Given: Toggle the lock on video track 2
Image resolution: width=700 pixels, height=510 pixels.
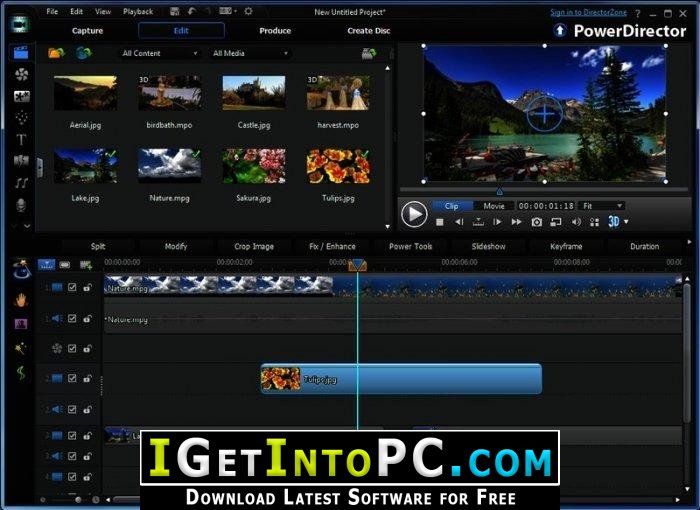Looking at the screenshot, I should click(x=88, y=379).
